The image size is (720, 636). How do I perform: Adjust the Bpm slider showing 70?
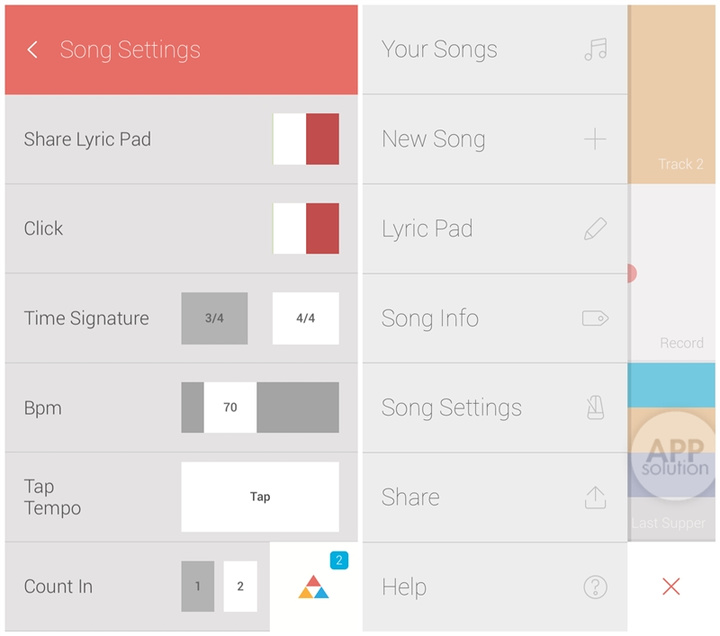click(230, 408)
